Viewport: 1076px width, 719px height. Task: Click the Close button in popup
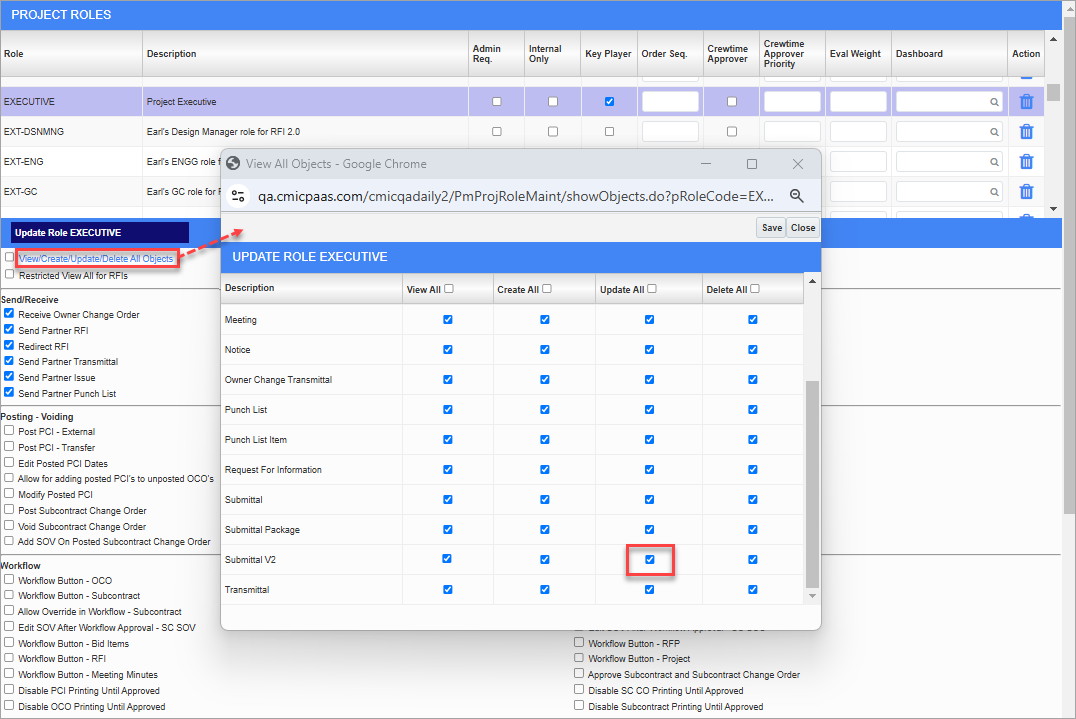tap(803, 228)
